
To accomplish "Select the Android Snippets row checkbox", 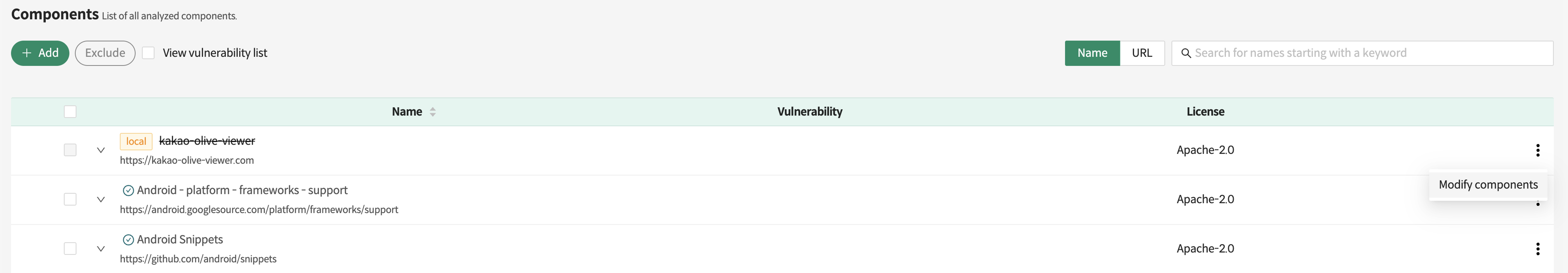I will (70, 249).
